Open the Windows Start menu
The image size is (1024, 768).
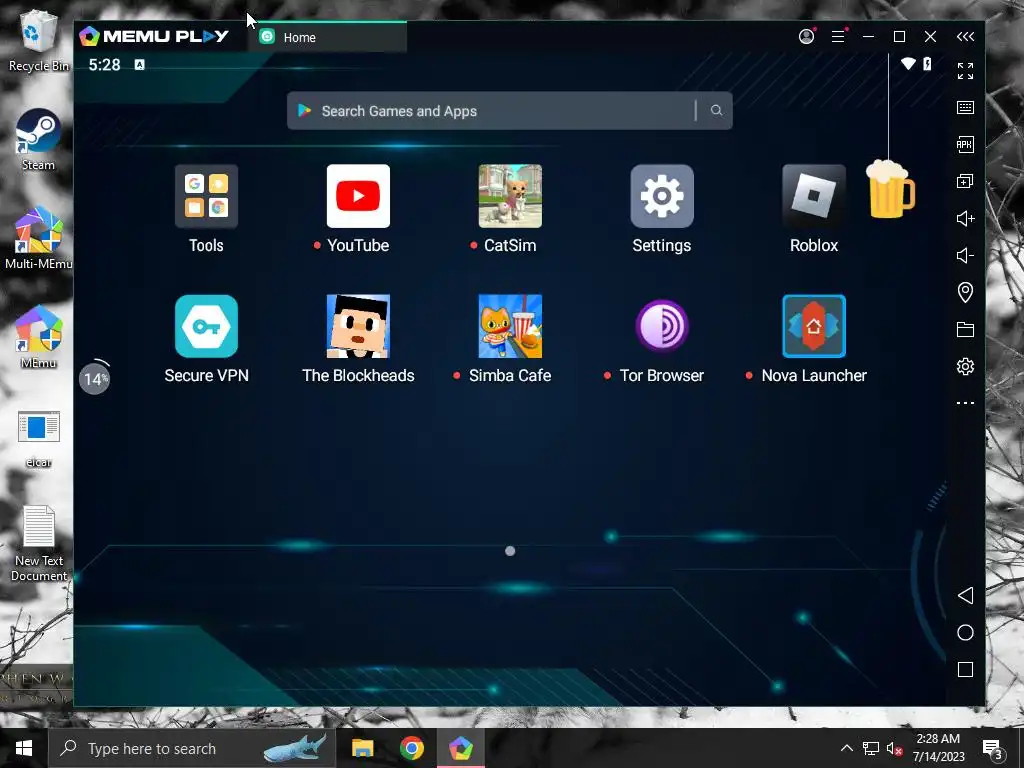pos(24,748)
